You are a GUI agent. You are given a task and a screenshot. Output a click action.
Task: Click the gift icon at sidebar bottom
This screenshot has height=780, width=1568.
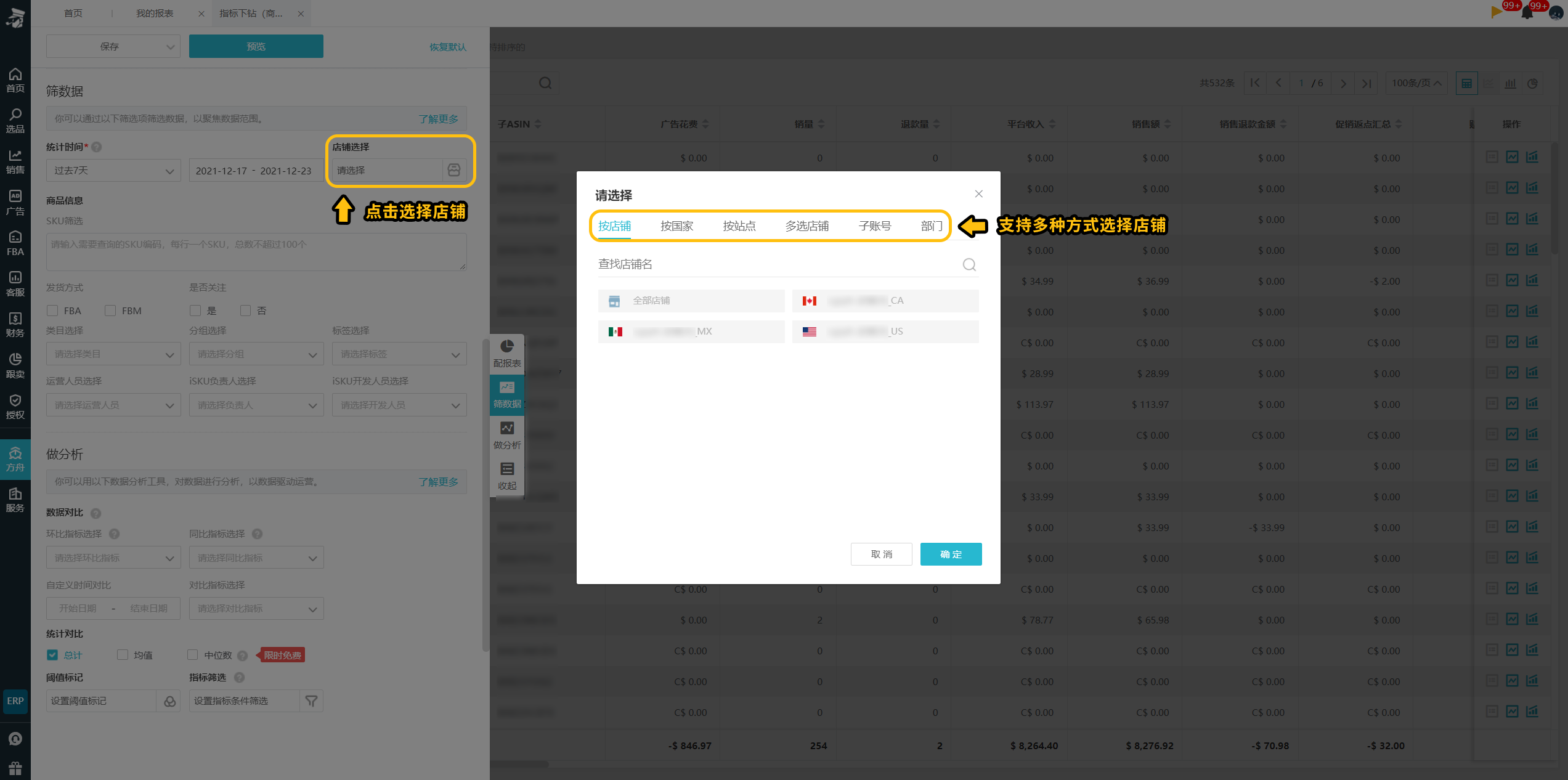pyautogui.click(x=15, y=768)
